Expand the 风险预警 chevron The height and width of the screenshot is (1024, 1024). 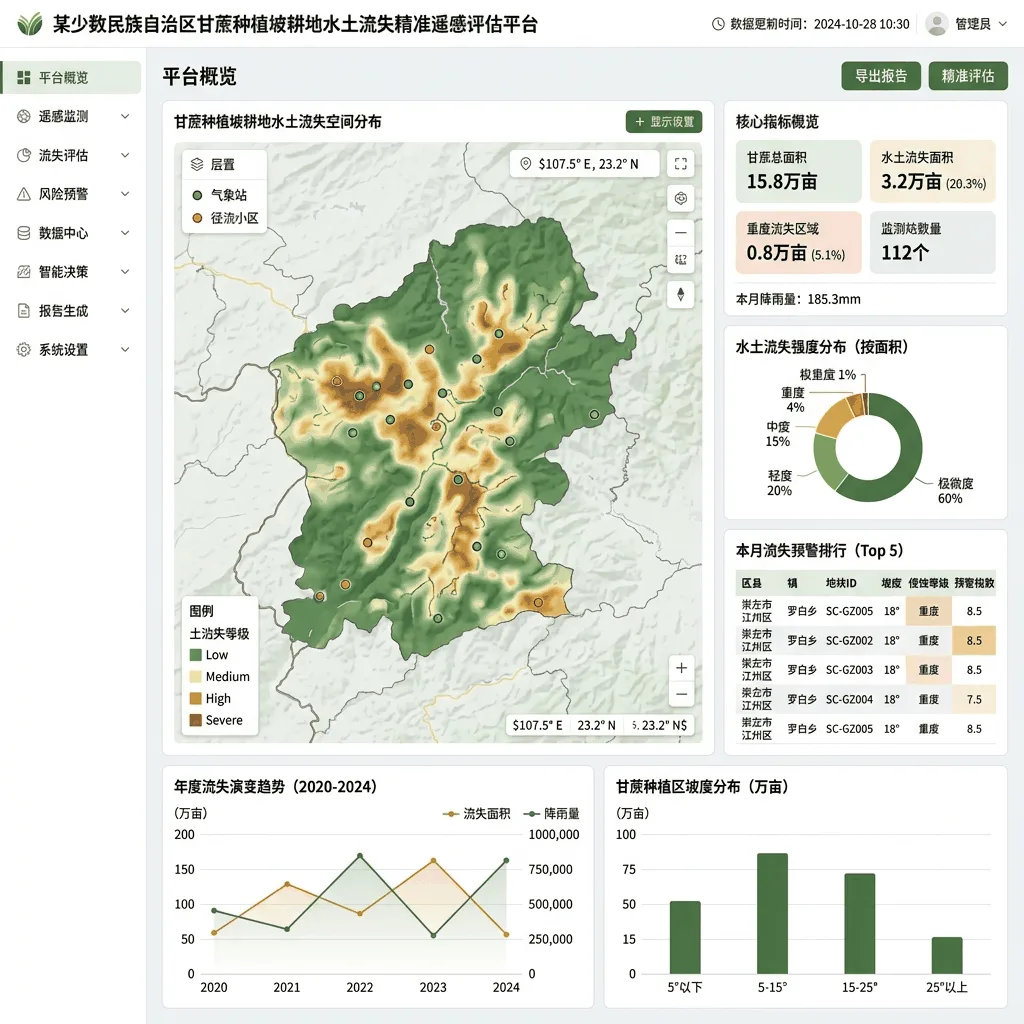tap(125, 194)
